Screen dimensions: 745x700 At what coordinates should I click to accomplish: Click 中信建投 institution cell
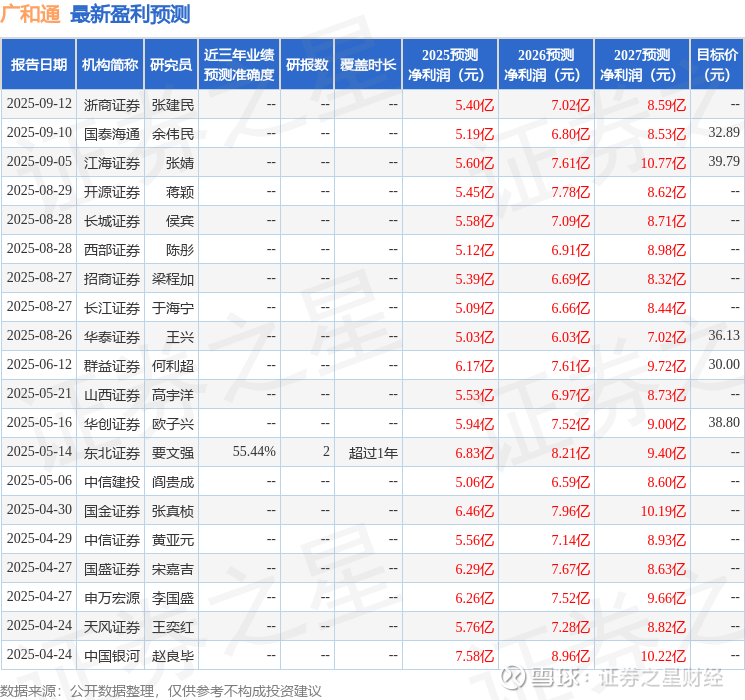[x=112, y=482]
